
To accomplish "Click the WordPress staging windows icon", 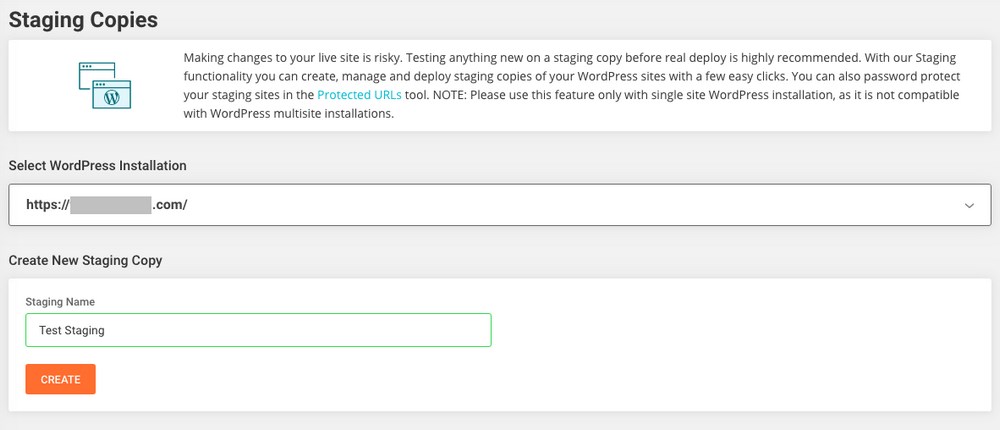I will 105,85.
